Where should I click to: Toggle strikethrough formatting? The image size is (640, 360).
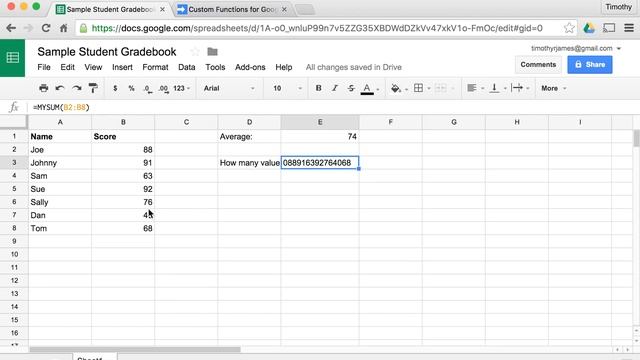point(351,88)
